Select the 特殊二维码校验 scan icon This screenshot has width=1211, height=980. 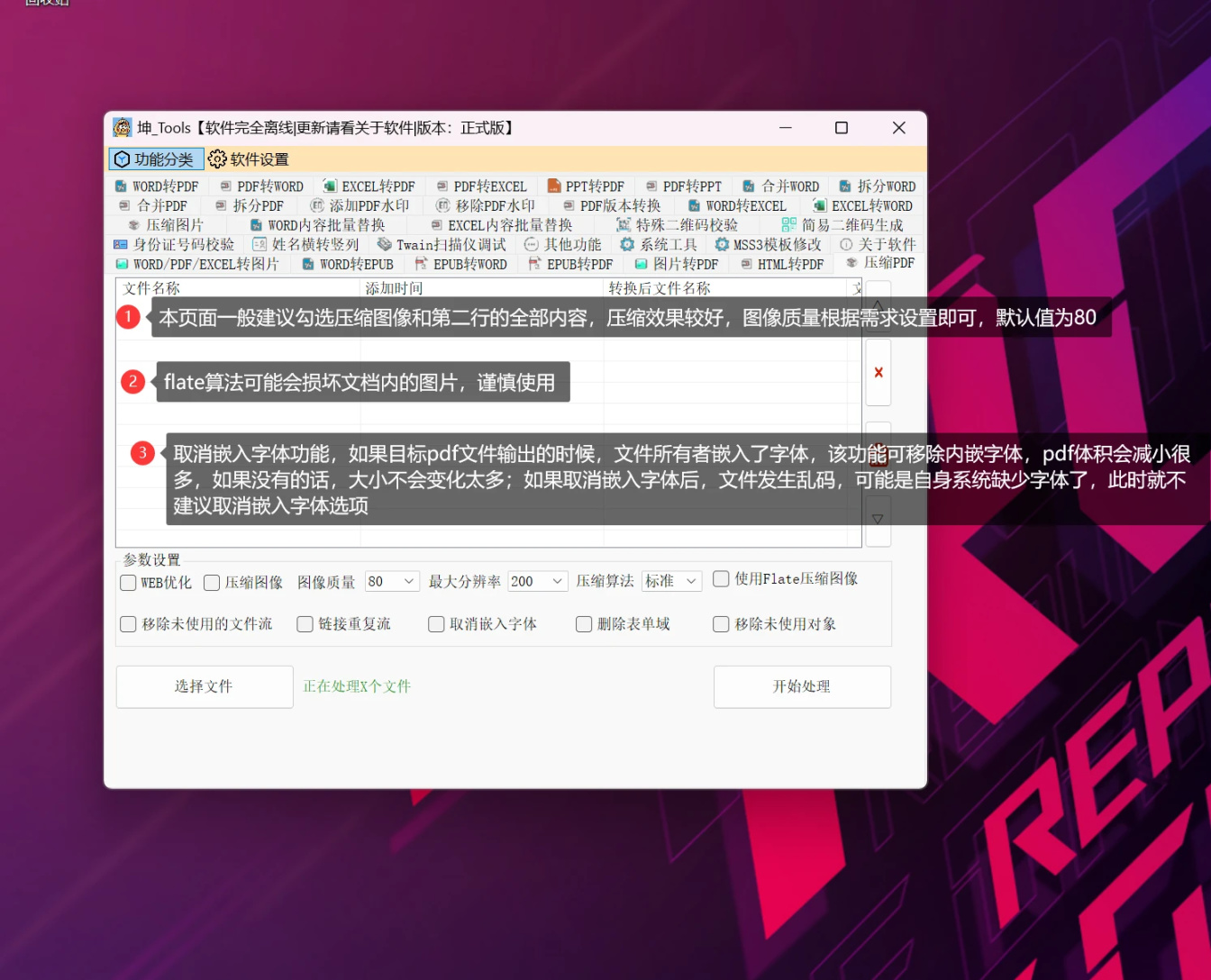(x=624, y=225)
